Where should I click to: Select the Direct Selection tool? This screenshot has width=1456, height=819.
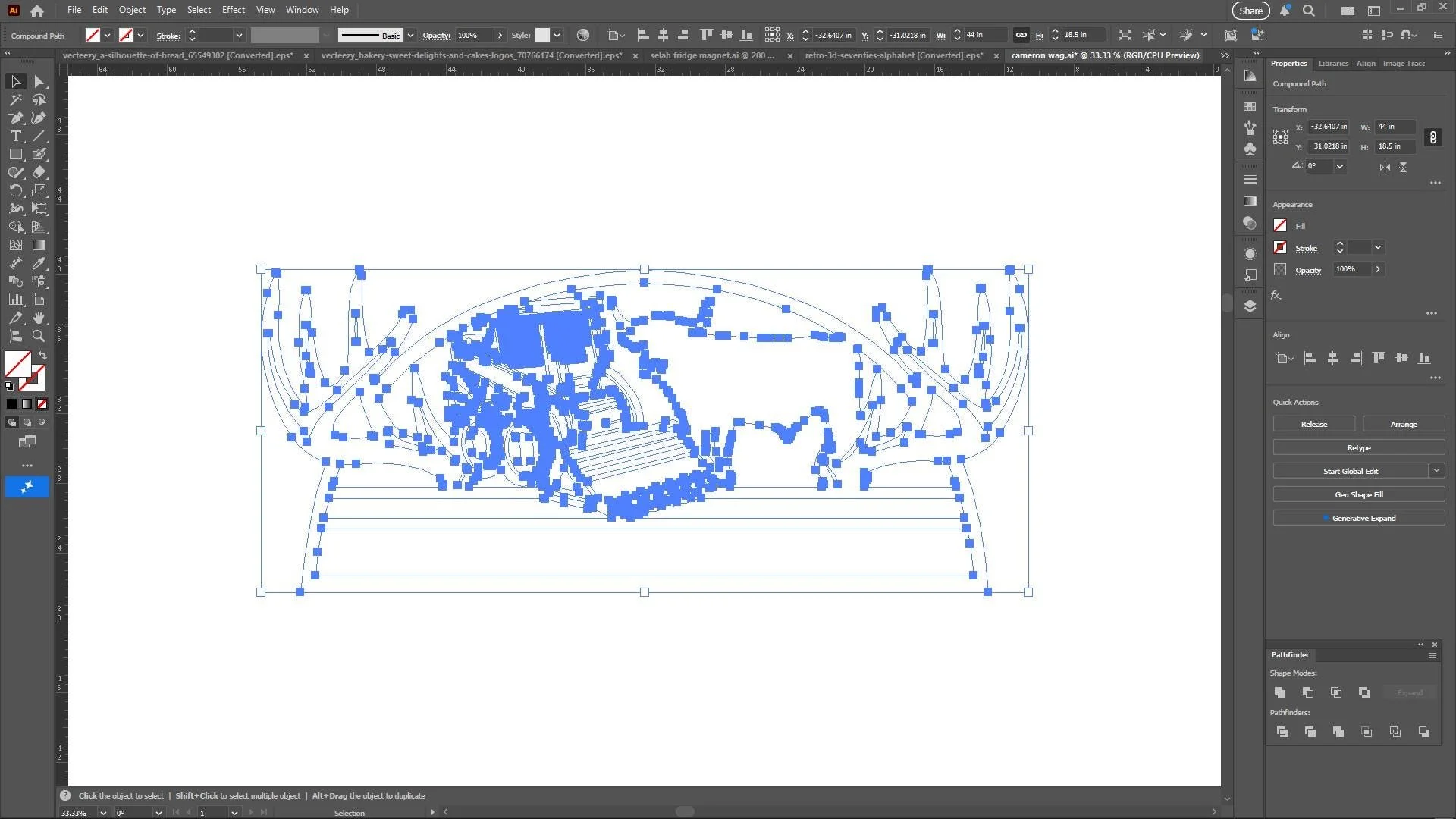coord(39,81)
